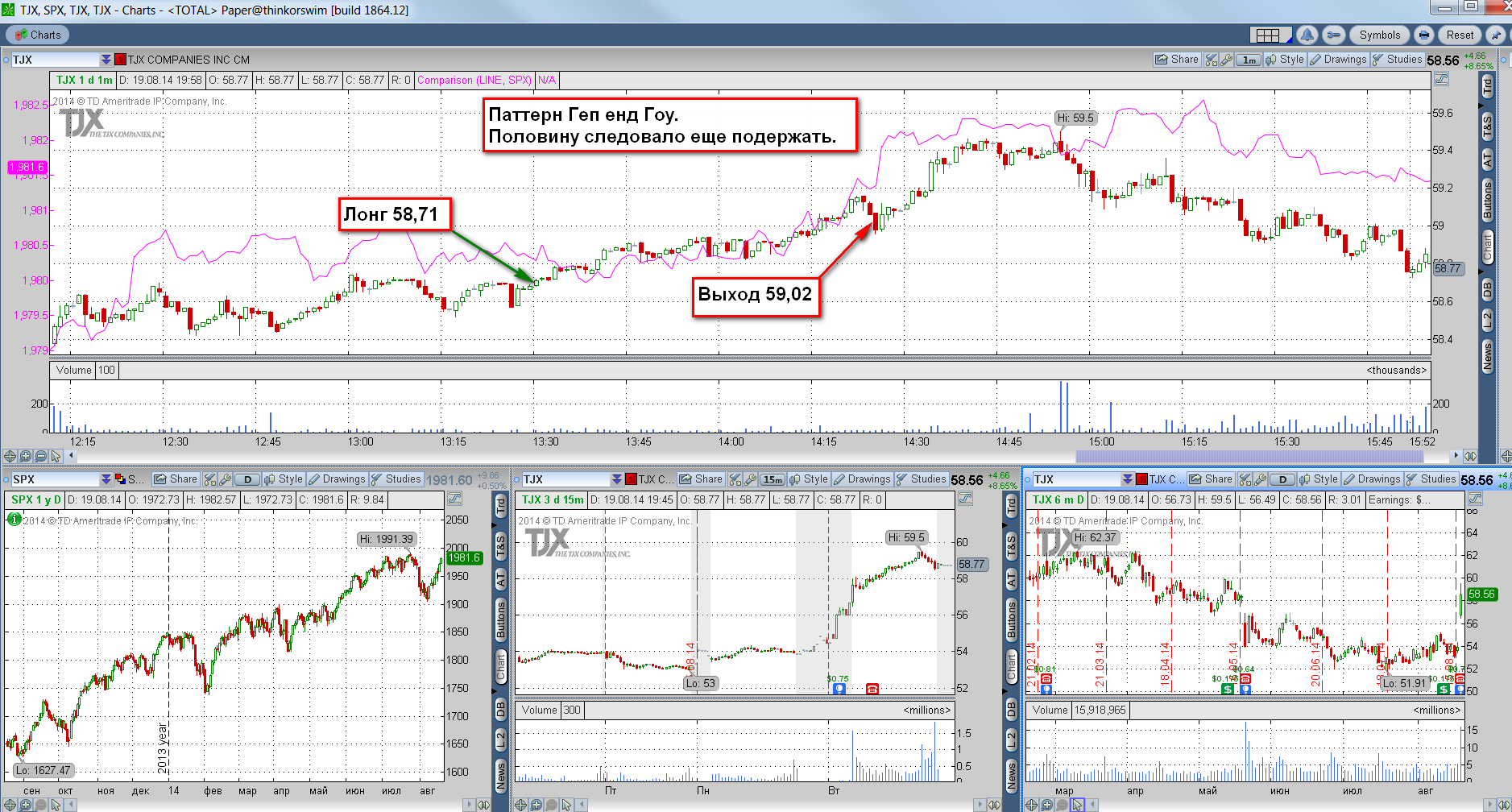This screenshot has width=1512, height=812.
Task: Open Studies menu on TJX 15m chart
Action: click(921, 479)
